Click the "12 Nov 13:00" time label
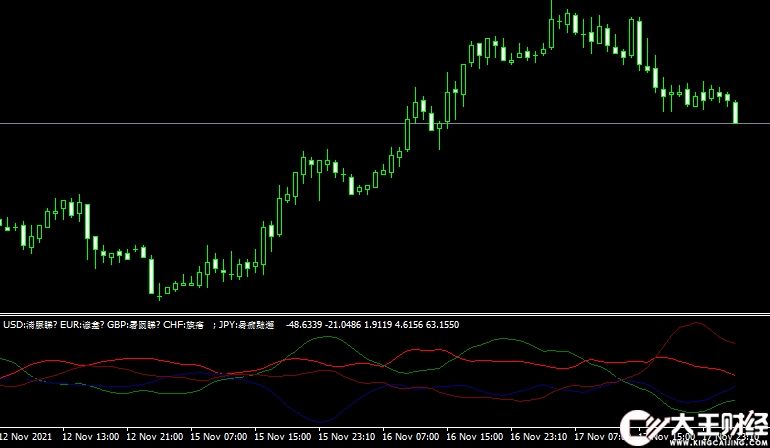This screenshot has height=448, width=770. click(91, 436)
